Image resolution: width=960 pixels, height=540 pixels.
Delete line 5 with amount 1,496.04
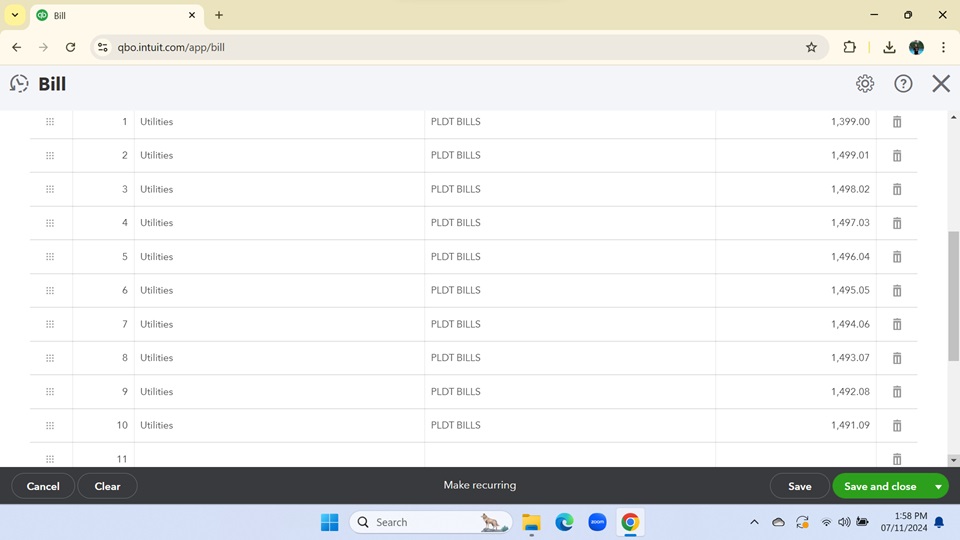(x=897, y=257)
